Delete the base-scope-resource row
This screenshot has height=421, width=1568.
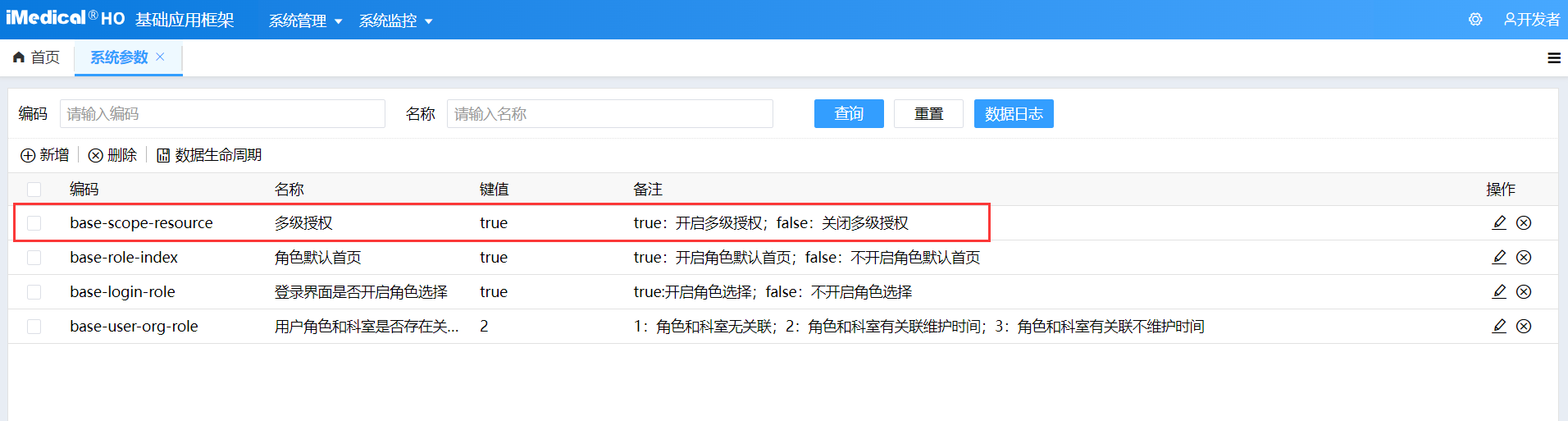1524,222
